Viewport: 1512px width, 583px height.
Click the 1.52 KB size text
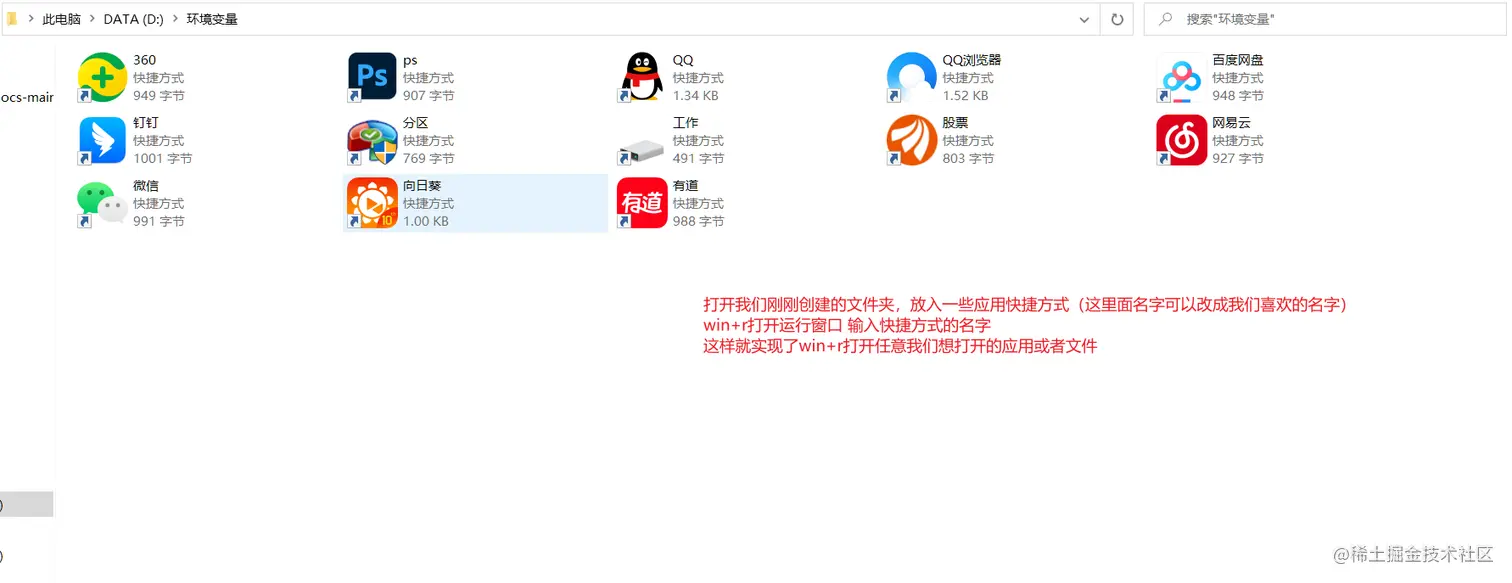[966, 96]
